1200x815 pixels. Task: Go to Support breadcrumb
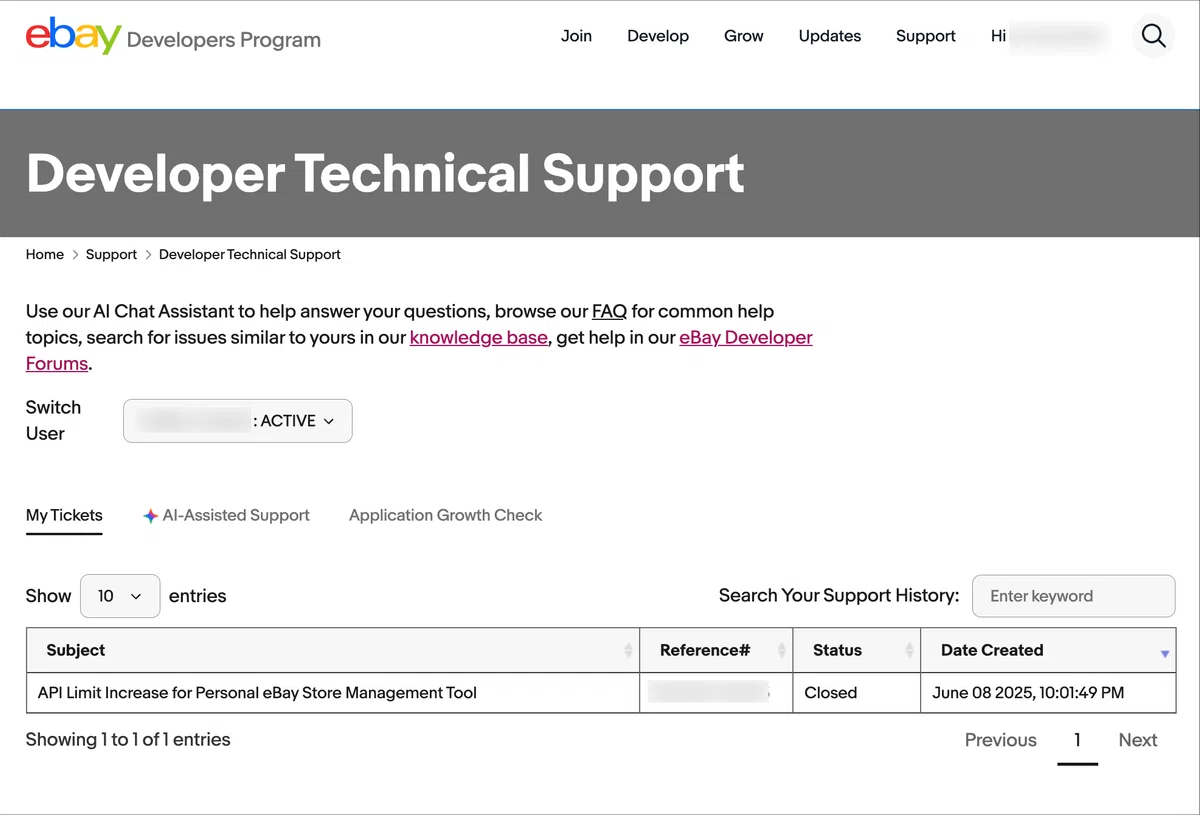[x=111, y=255]
